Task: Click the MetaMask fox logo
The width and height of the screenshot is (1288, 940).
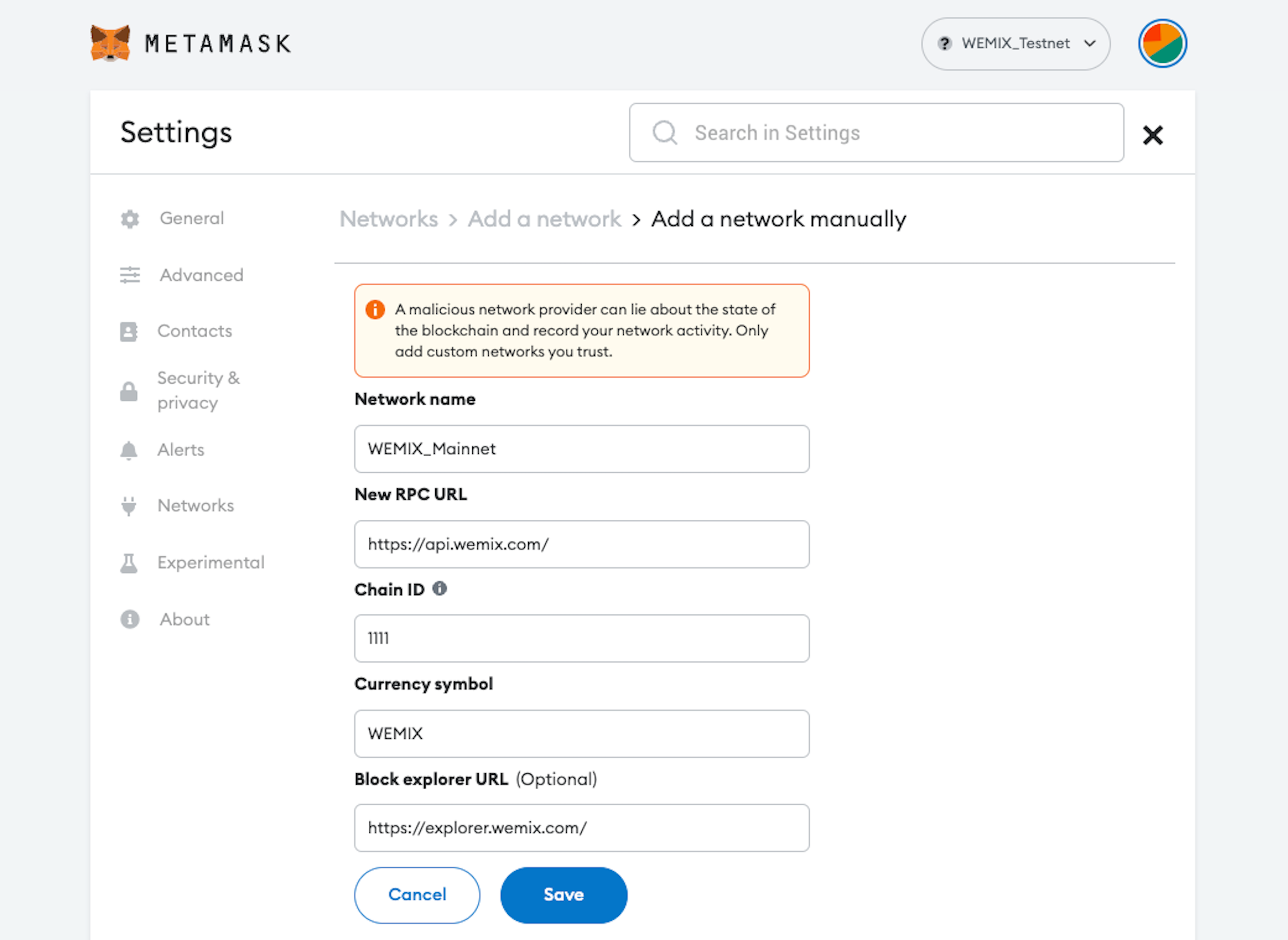Action: tap(111, 43)
